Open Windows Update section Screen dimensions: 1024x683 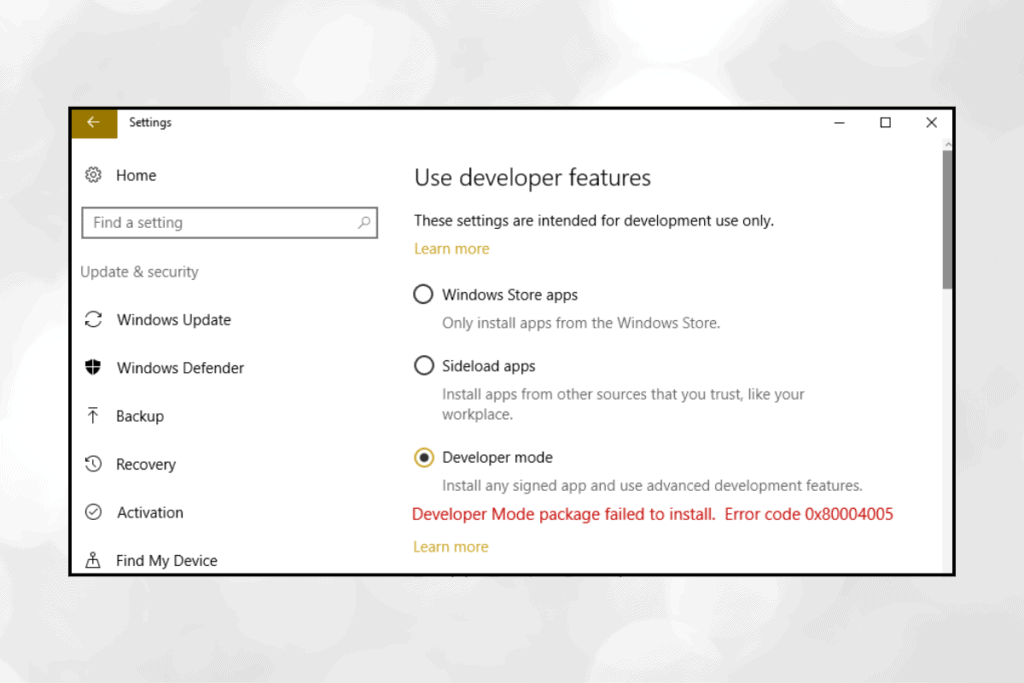(174, 320)
